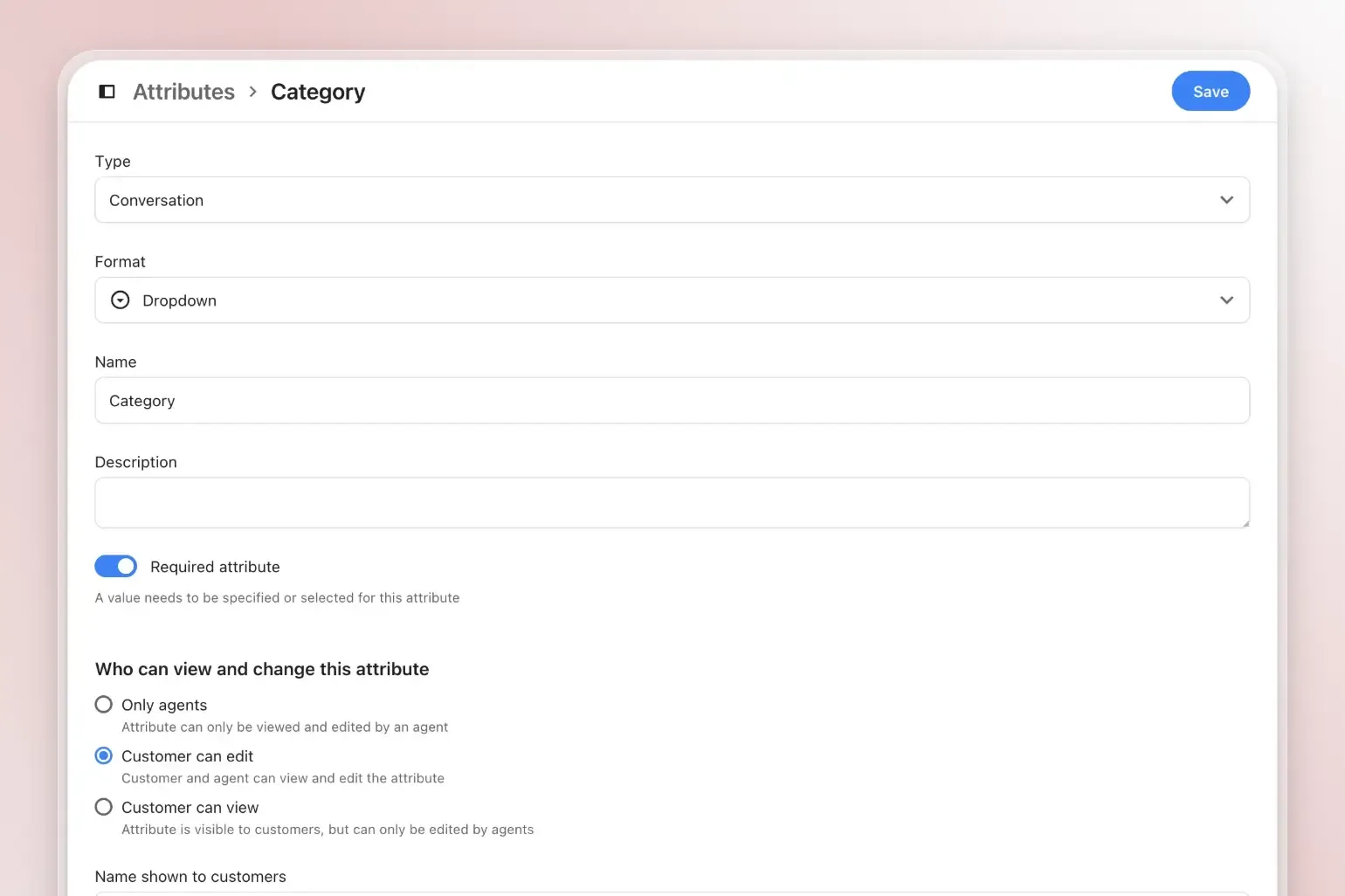
Task: Focus the empty Description text area
Action: coord(672,502)
